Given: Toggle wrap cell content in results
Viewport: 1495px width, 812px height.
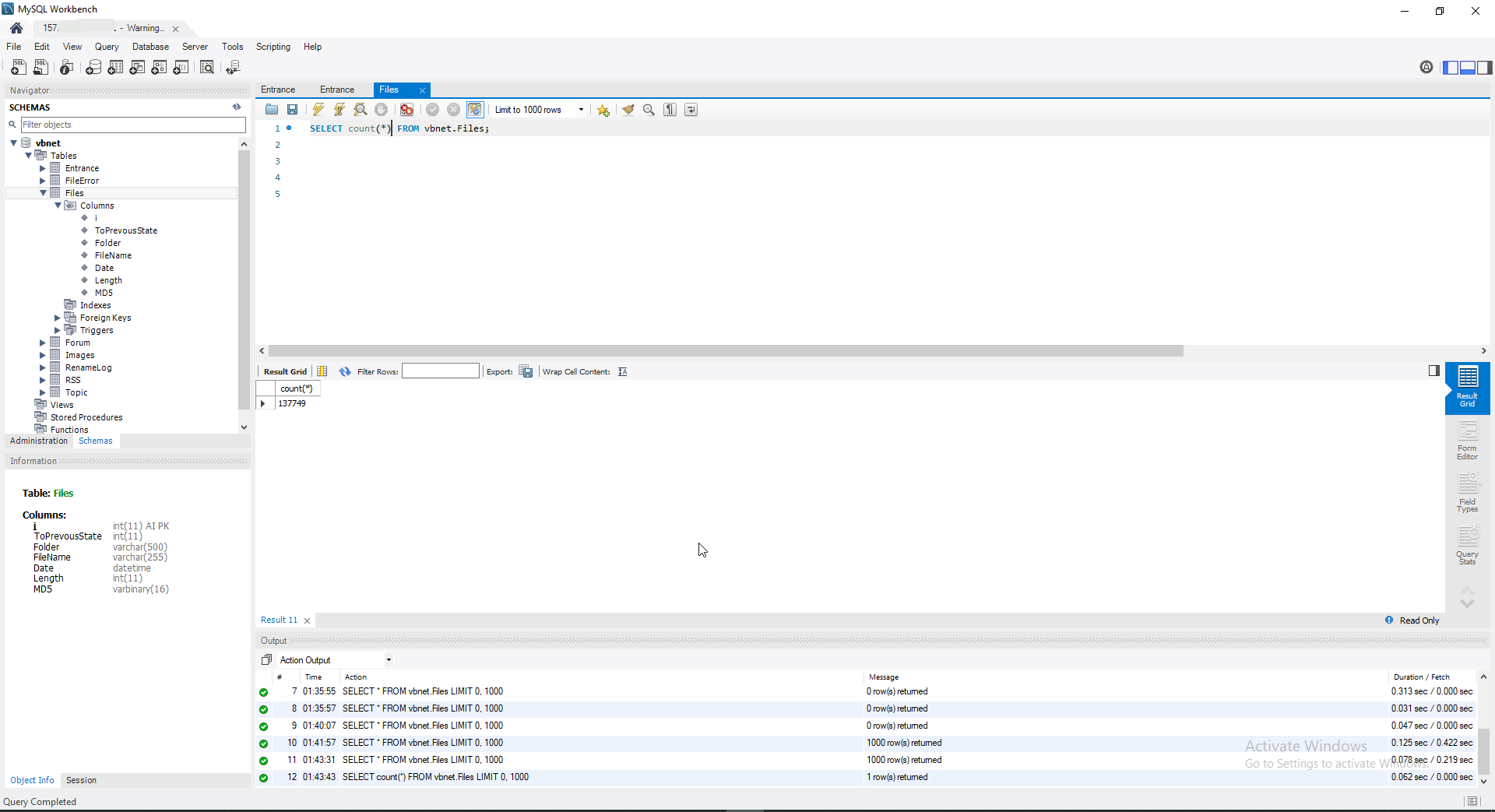Looking at the screenshot, I should [x=623, y=372].
